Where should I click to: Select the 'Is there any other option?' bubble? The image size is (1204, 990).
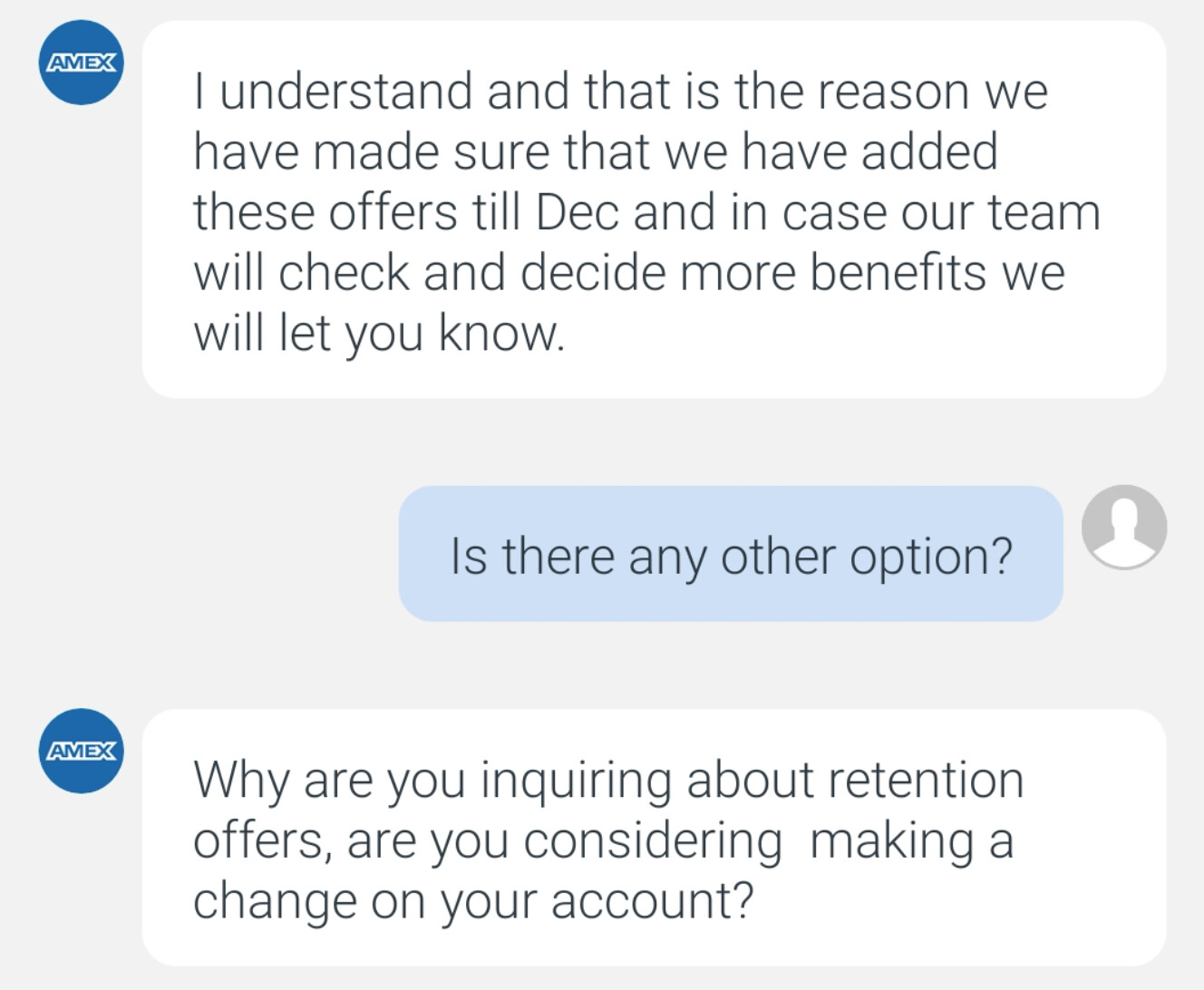[731, 554]
